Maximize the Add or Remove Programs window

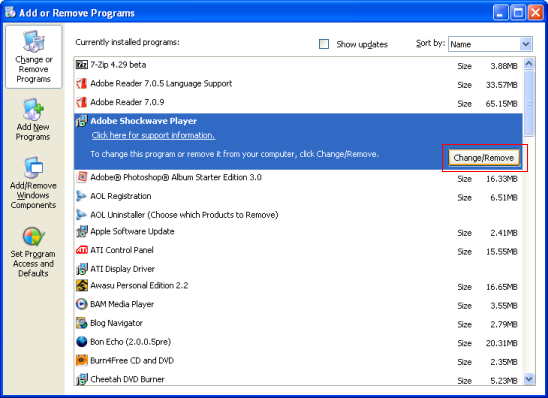[518, 13]
